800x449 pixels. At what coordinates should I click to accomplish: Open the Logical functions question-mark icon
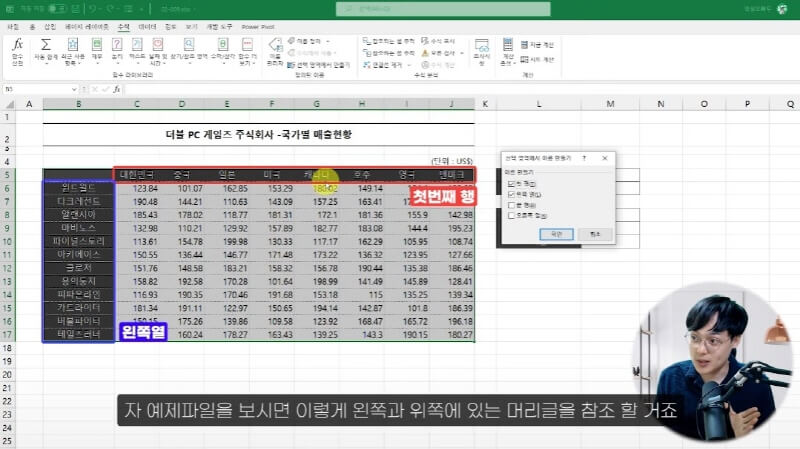tap(117, 45)
